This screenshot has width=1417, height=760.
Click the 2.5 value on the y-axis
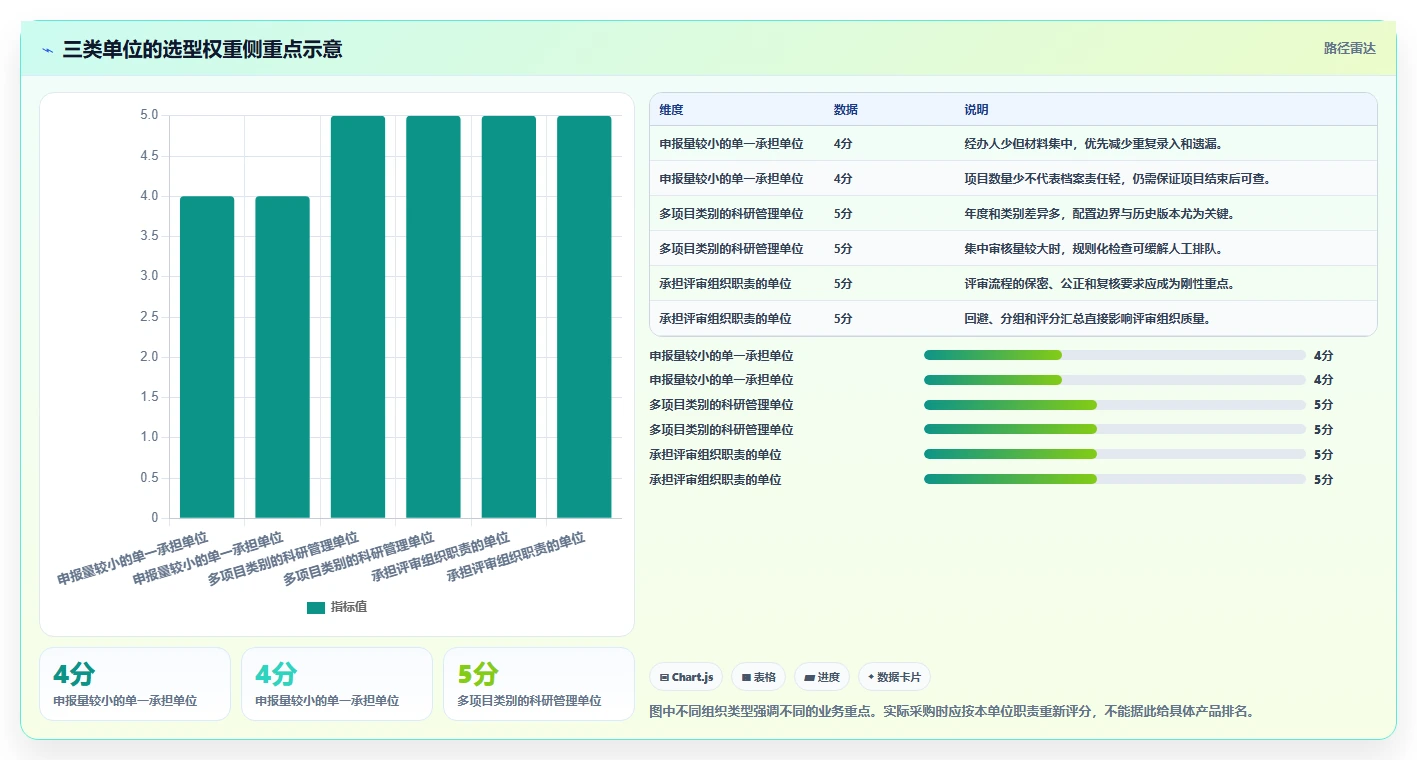point(149,317)
